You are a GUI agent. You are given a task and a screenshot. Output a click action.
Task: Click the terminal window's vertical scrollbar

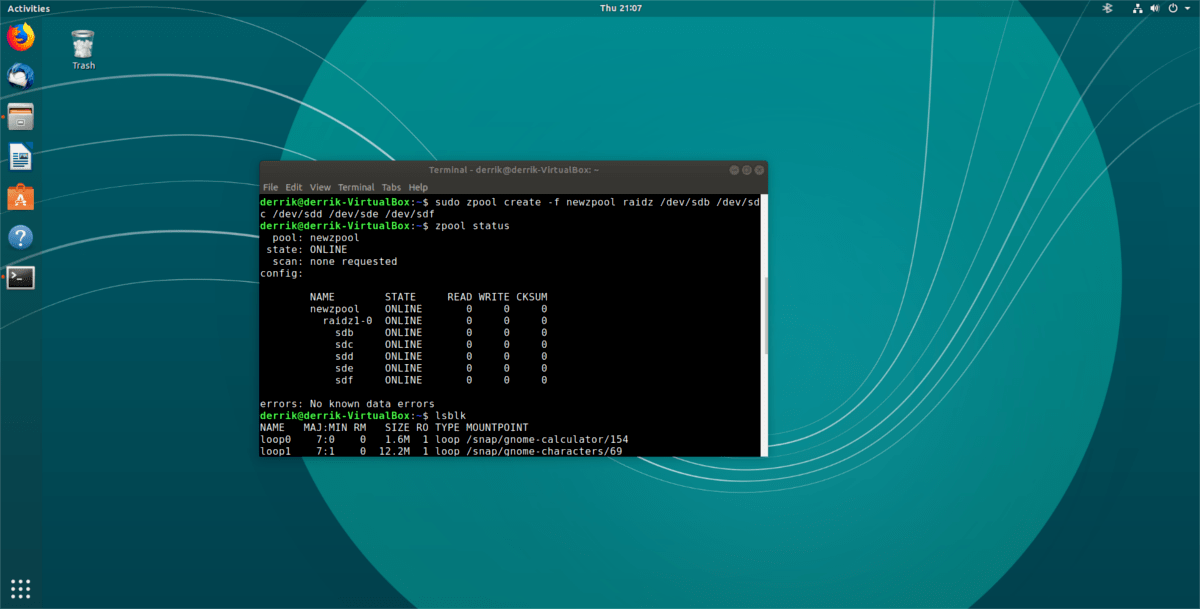(x=765, y=315)
